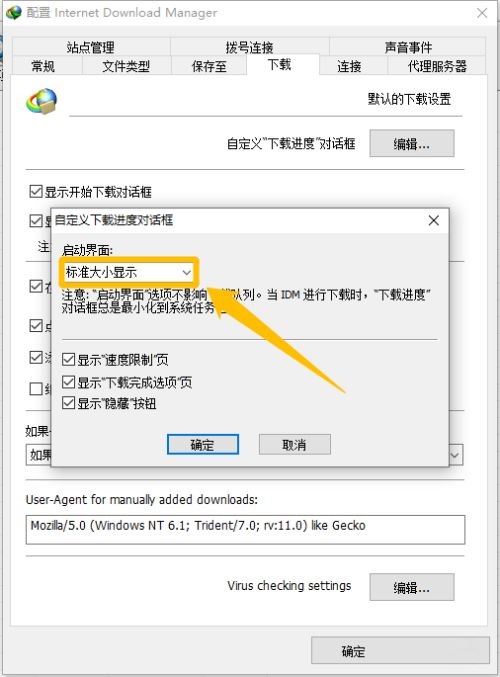
Task: Select the 保存至 tab
Action: click(x=209, y=66)
